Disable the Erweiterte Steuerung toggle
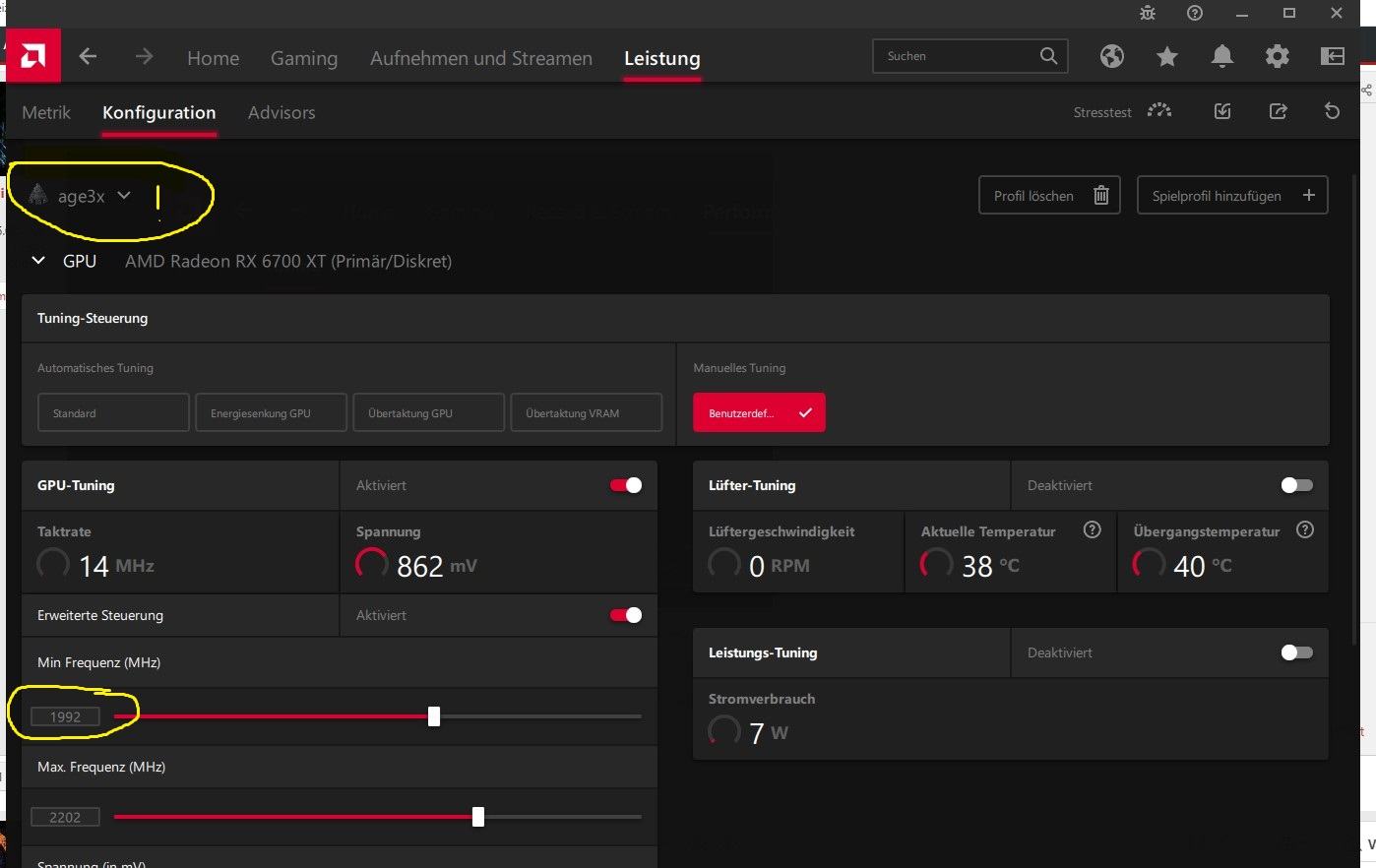 (626, 615)
